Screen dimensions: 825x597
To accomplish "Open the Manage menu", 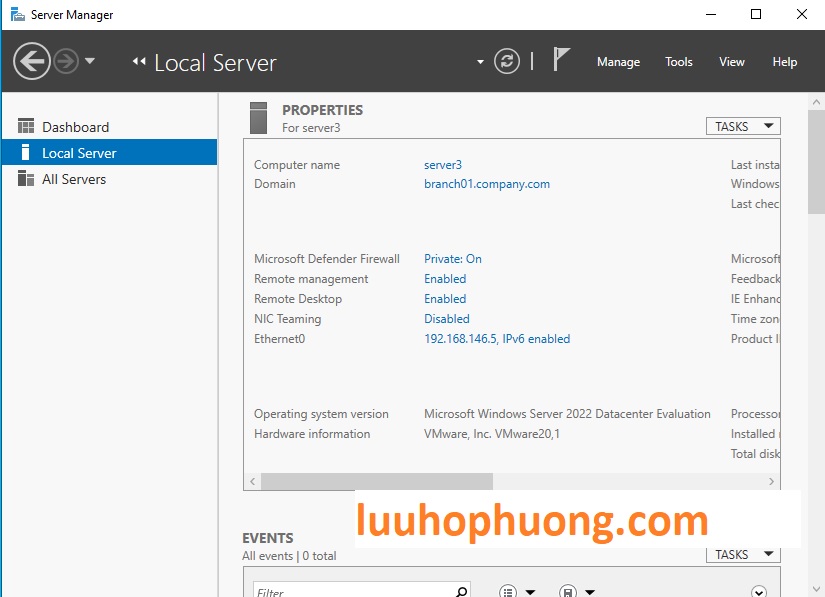I will 618,61.
